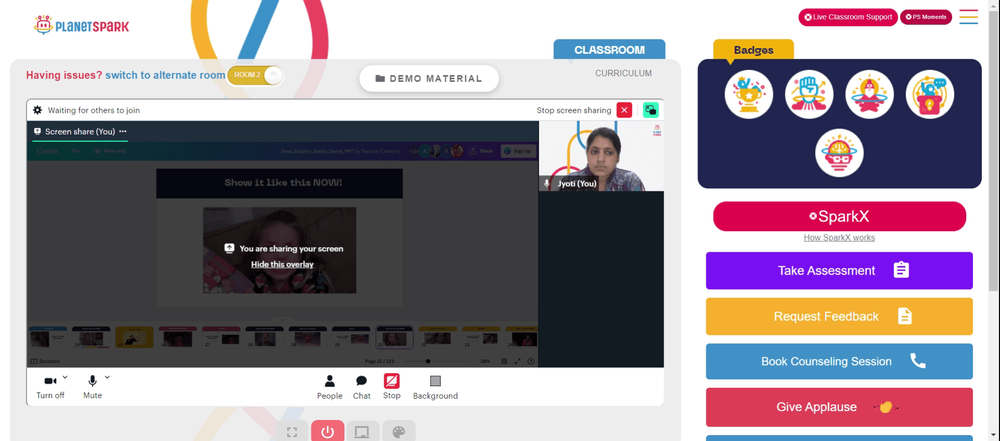Open the Background effects option
Screen dimensions: 1000x441
click(x=435, y=387)
